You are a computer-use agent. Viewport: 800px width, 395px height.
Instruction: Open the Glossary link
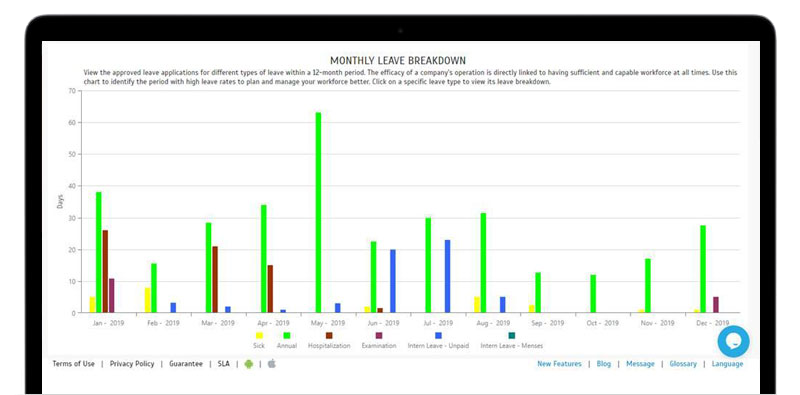click(x=683, y=364)
